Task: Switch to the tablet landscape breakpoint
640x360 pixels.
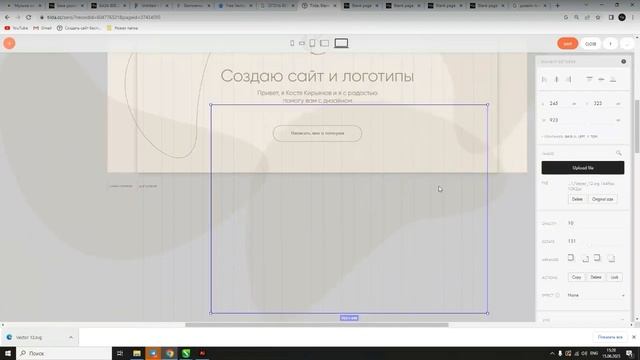Action: 324,43
